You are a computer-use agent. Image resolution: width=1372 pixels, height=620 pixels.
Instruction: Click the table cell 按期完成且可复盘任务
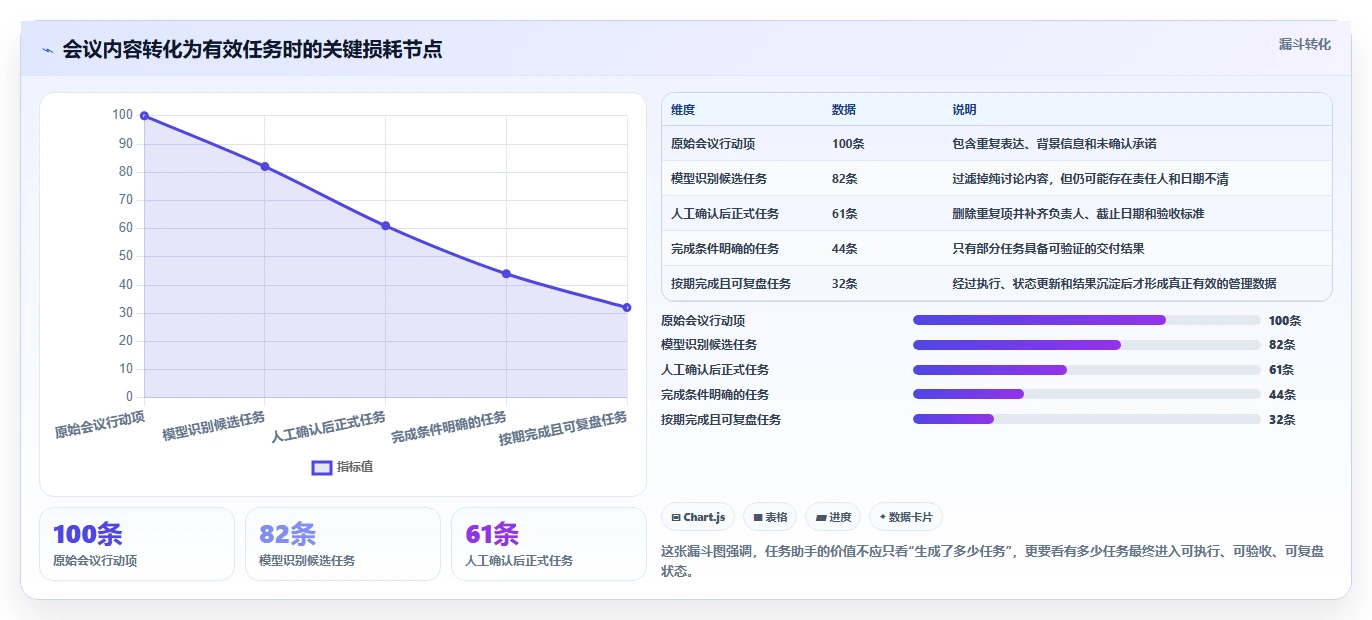731,284
